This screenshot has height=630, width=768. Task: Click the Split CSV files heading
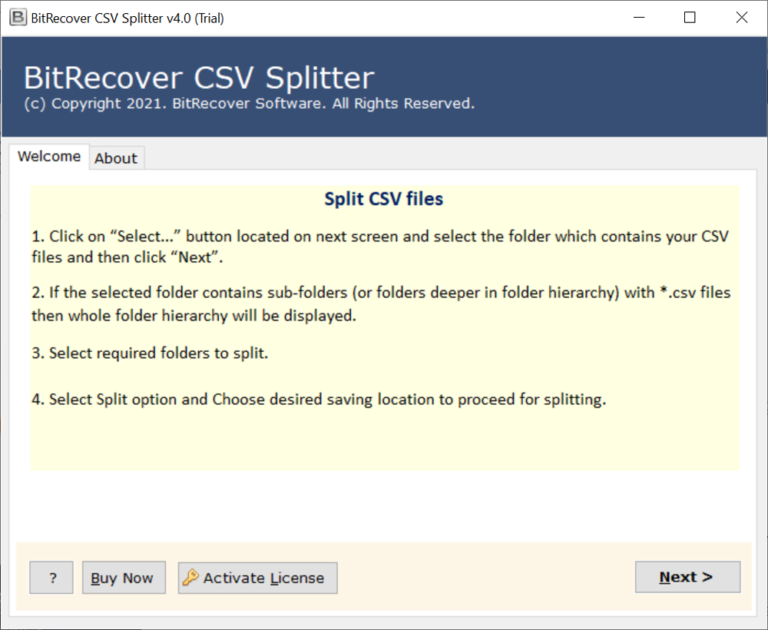point(384,199)
